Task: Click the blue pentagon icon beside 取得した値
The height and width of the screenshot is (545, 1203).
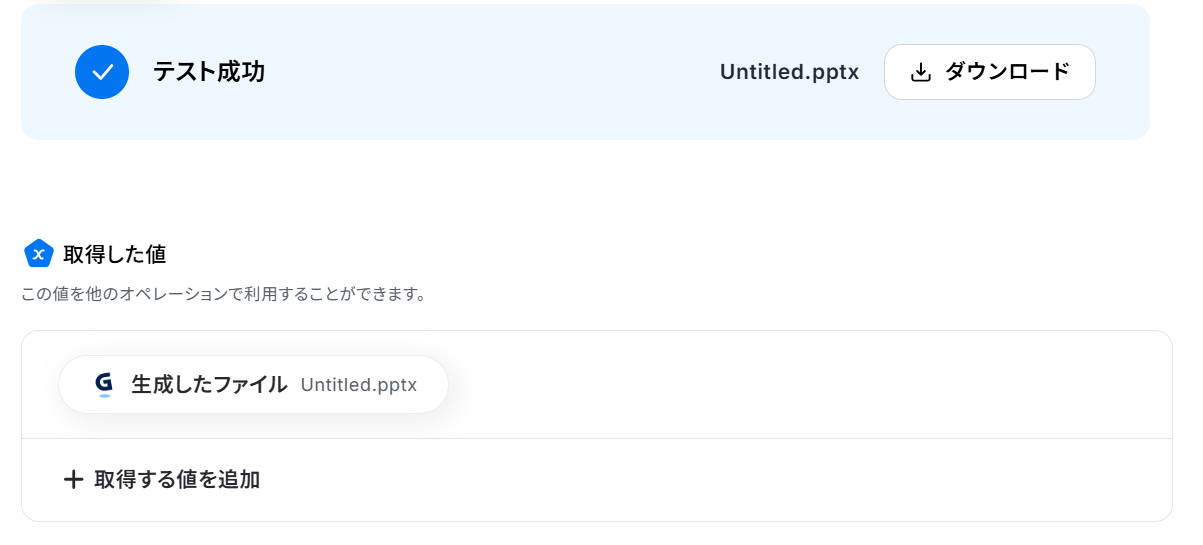Action: point(38,254)
